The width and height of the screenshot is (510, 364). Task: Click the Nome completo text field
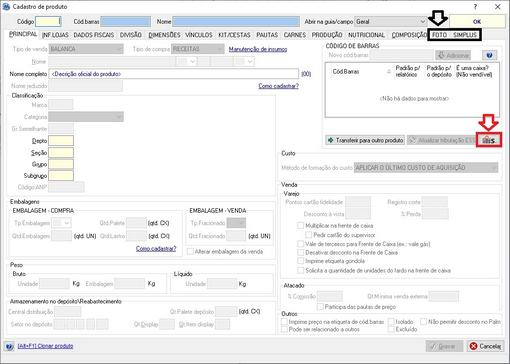click(174, 74)
